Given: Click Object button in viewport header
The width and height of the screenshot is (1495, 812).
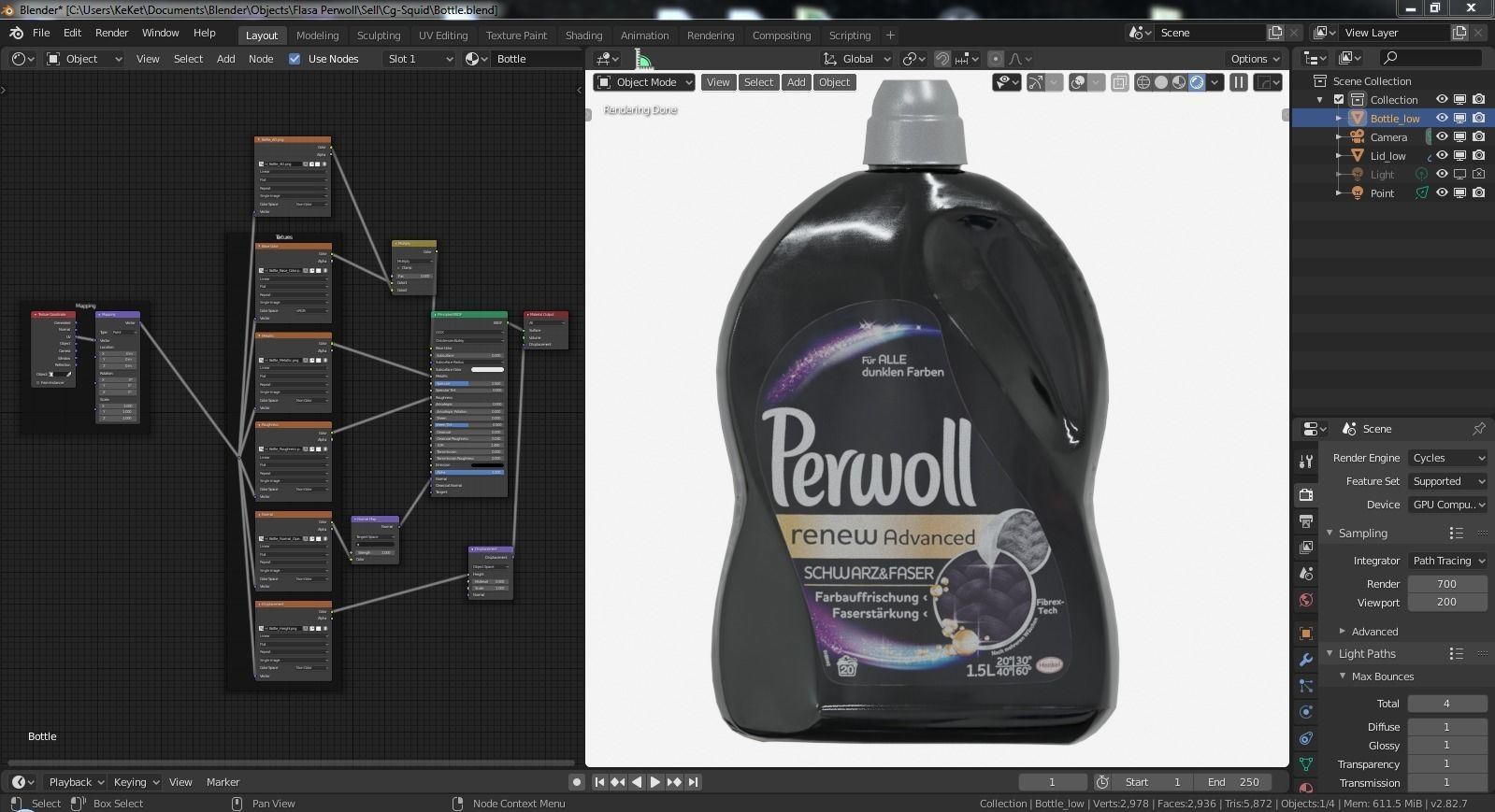Looking at the screenshot, I should [835, 82].
